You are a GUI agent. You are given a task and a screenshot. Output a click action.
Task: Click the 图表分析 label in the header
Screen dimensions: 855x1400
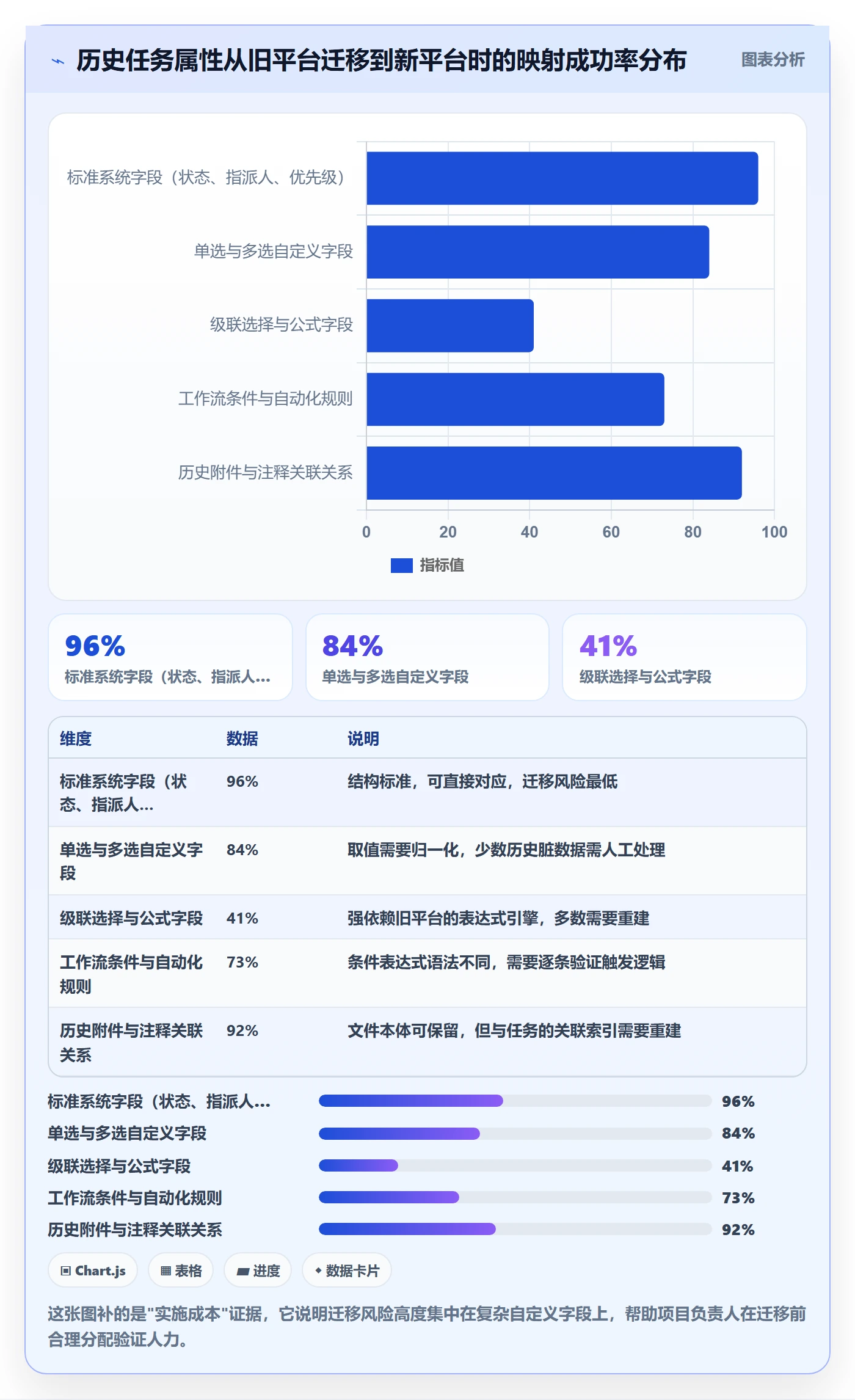[773, 60]
